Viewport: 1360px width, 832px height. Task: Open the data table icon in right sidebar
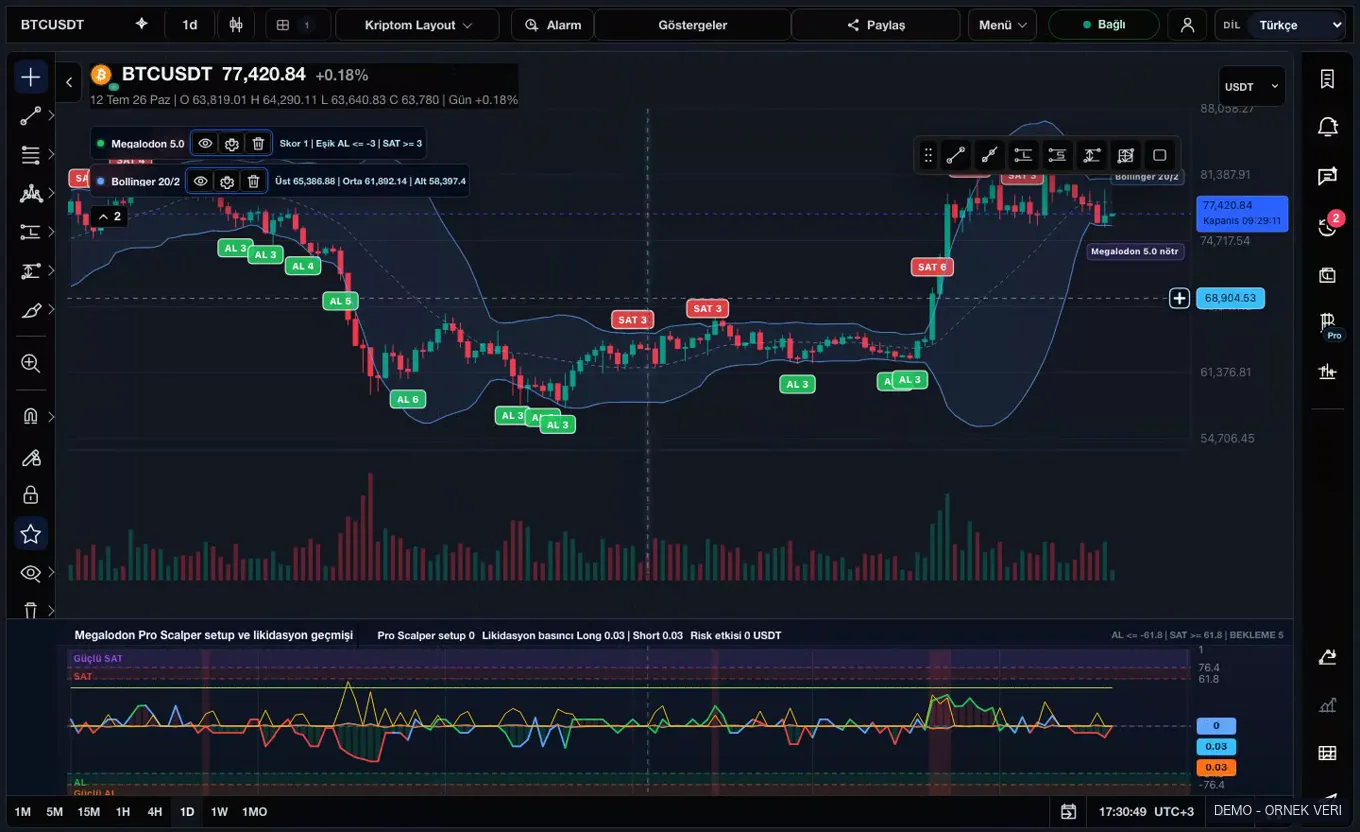(1328, 753)
